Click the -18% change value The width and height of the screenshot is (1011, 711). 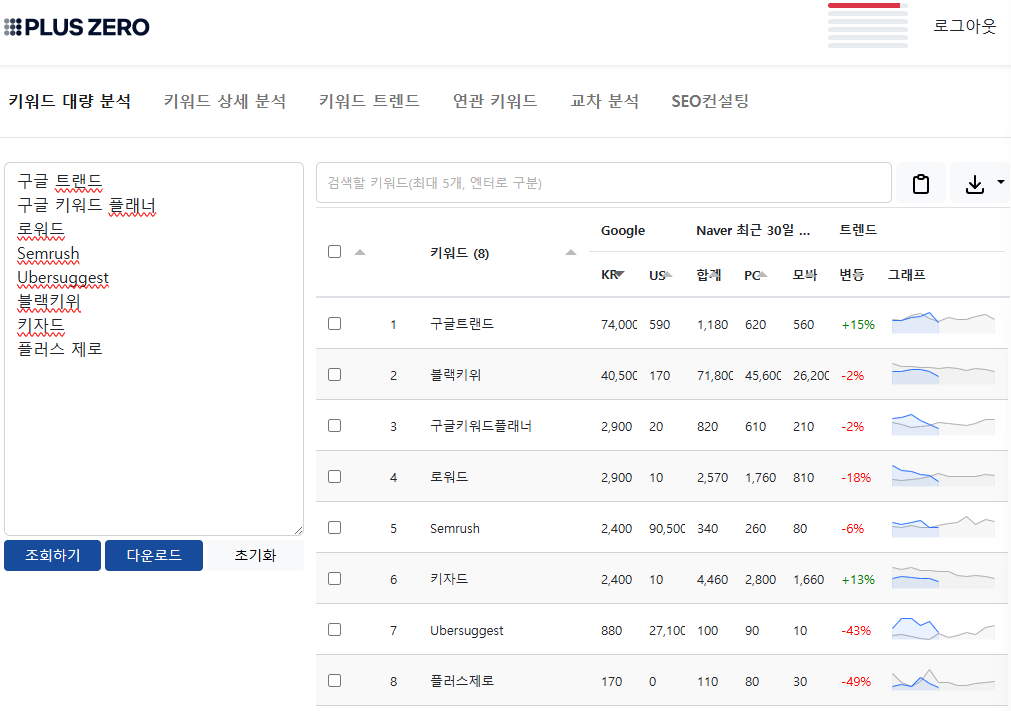tap(856, 477)
